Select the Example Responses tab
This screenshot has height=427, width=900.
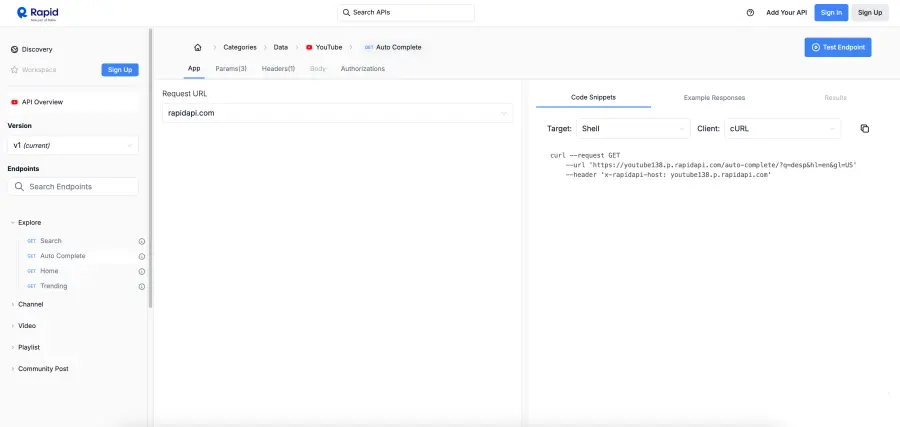pyautogui.click(x=714, y=98)
